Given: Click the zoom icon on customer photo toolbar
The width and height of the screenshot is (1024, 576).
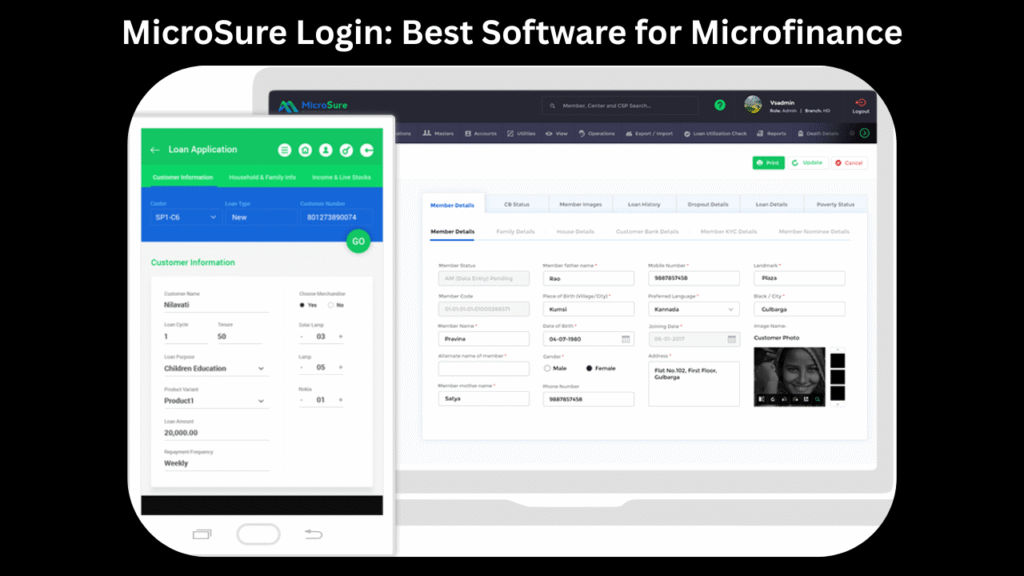Looking at the screenshot, I should click(x=817, y=399).
